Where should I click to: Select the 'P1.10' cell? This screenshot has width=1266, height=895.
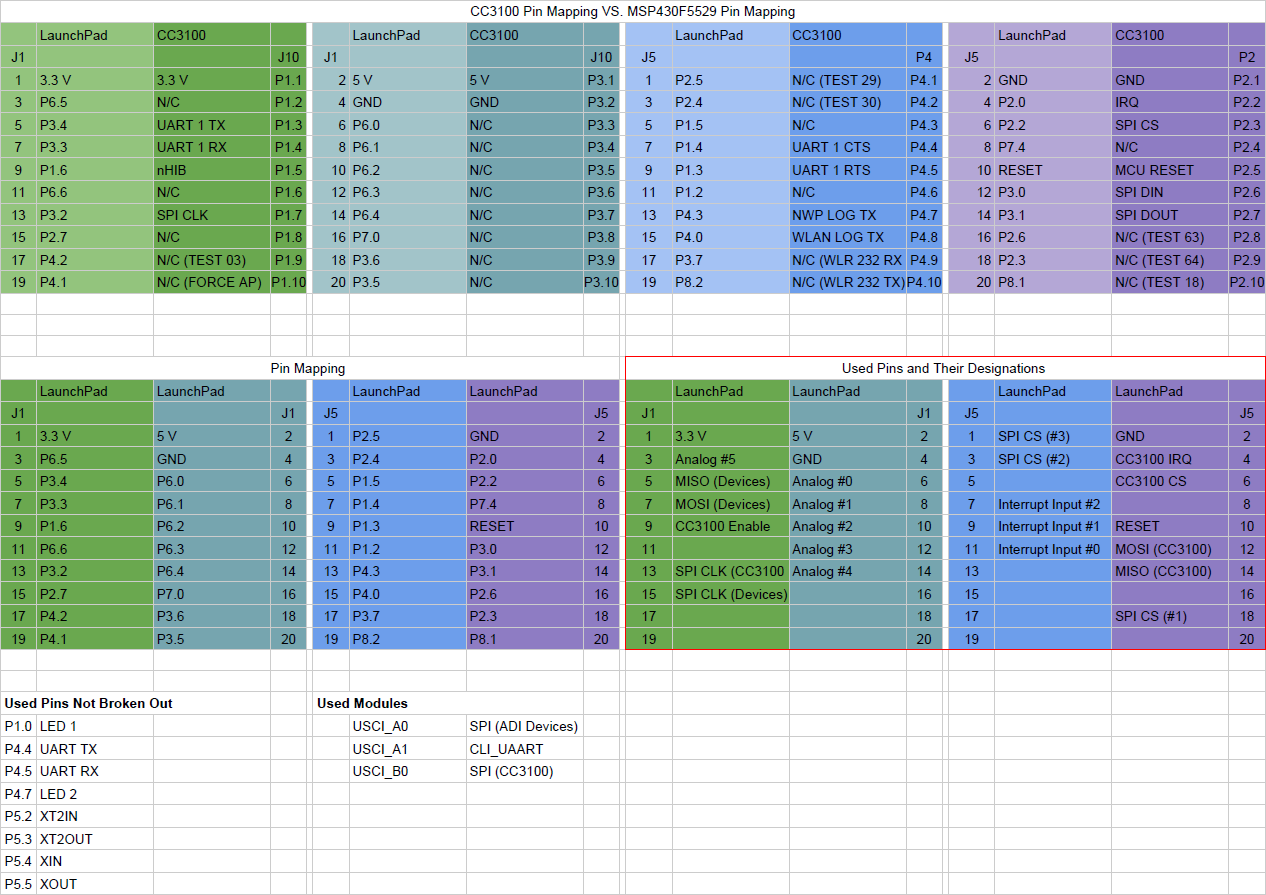point(288,282)
